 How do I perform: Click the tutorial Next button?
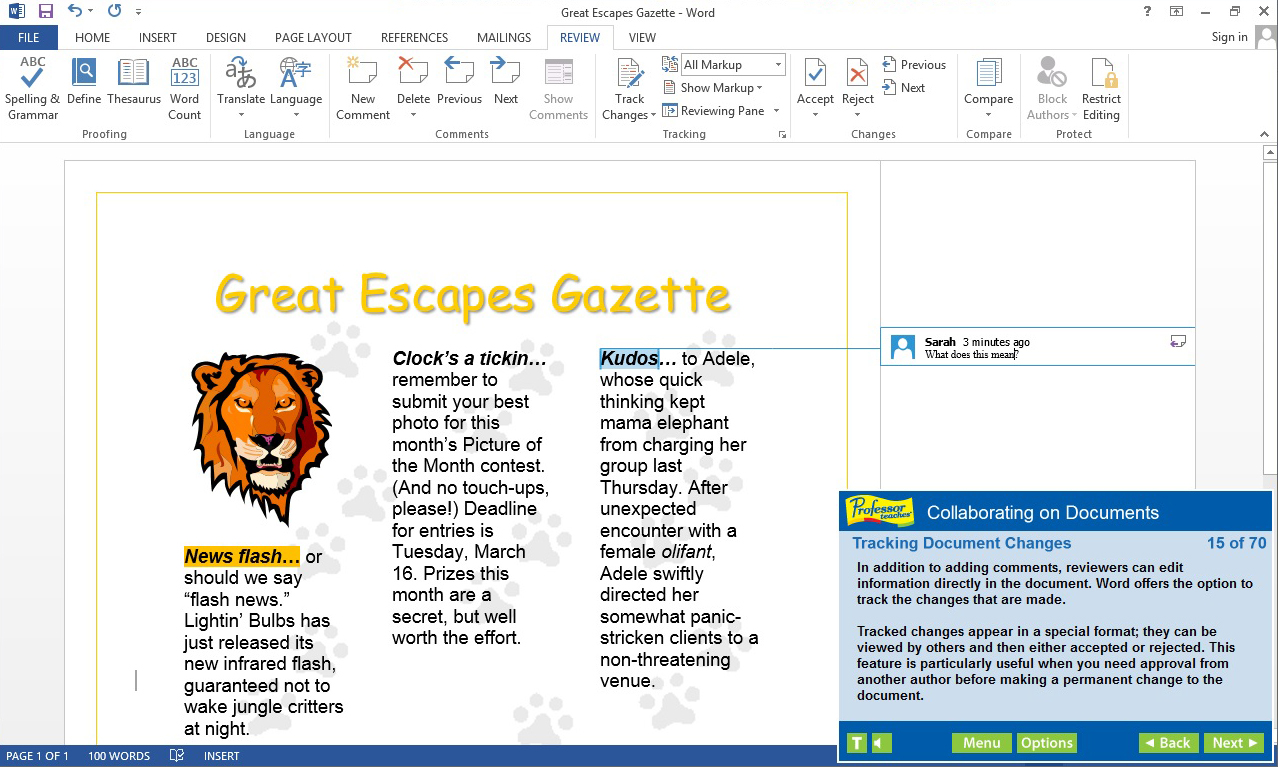[1234, 743]
